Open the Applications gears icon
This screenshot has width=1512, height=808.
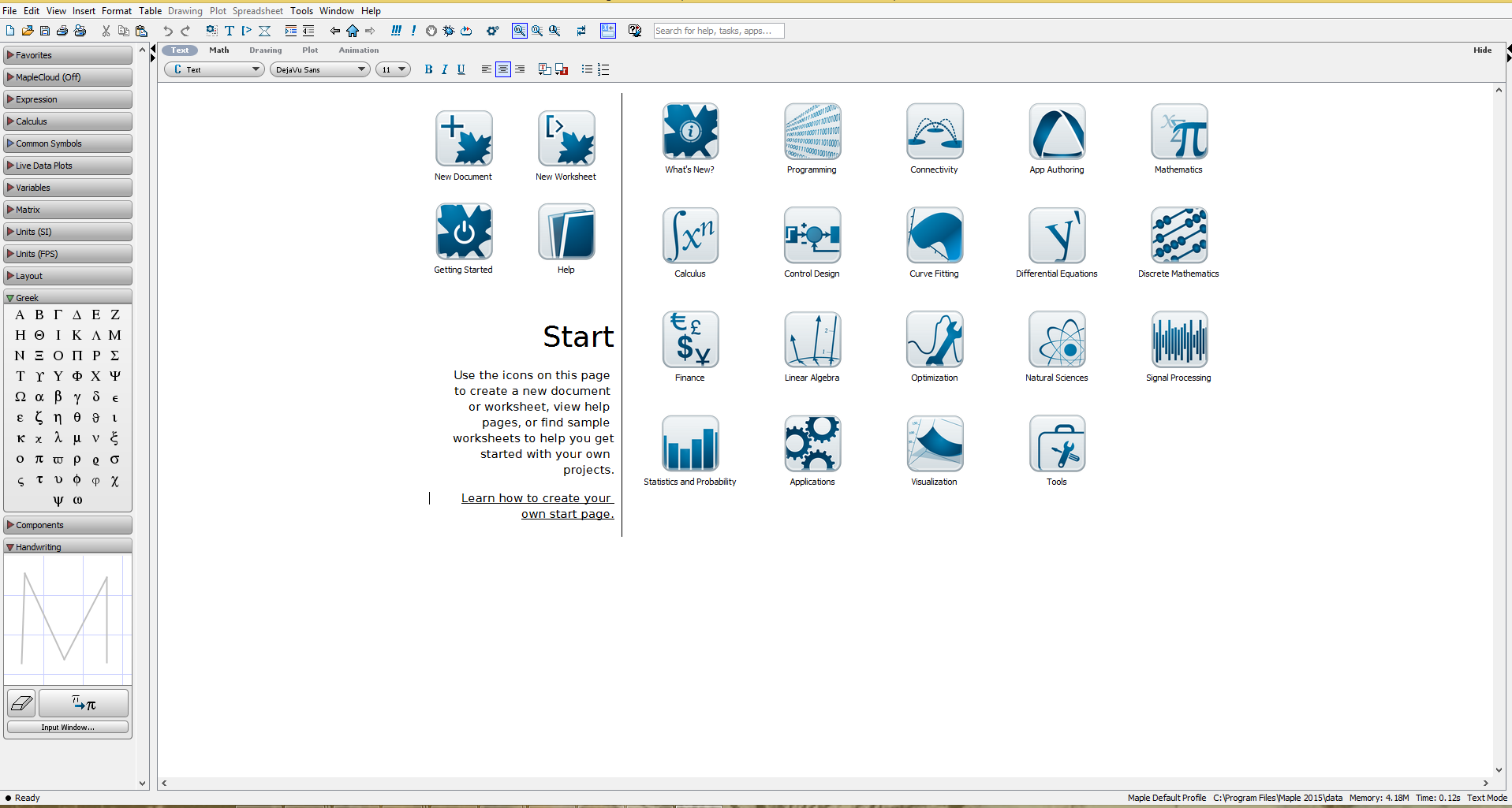(x=812, y=444)
